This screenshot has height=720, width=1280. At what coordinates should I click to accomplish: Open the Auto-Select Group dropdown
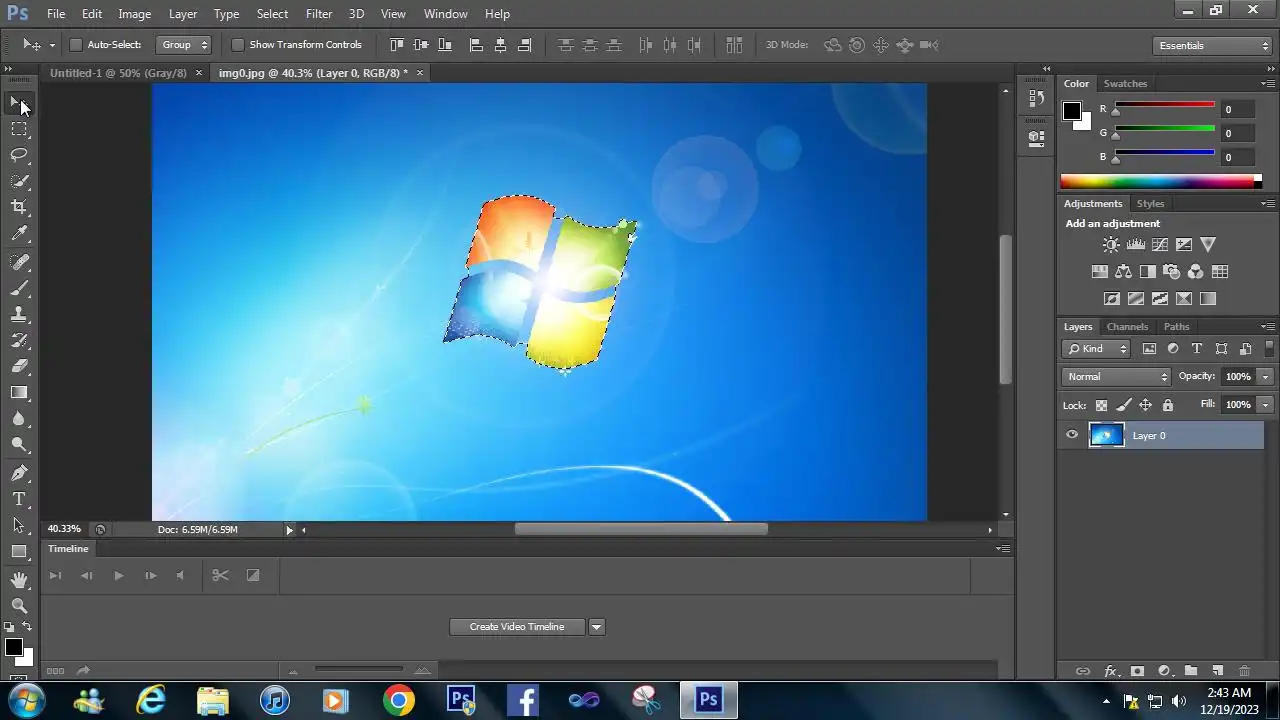[184, 45]
